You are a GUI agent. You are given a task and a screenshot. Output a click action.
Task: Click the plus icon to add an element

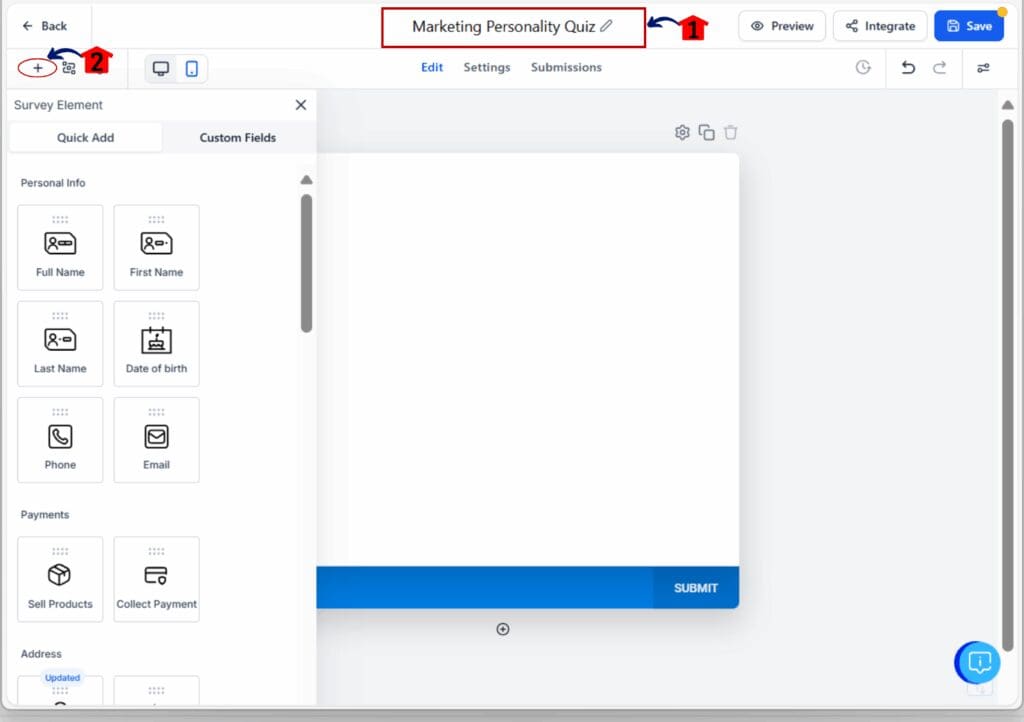37,67
